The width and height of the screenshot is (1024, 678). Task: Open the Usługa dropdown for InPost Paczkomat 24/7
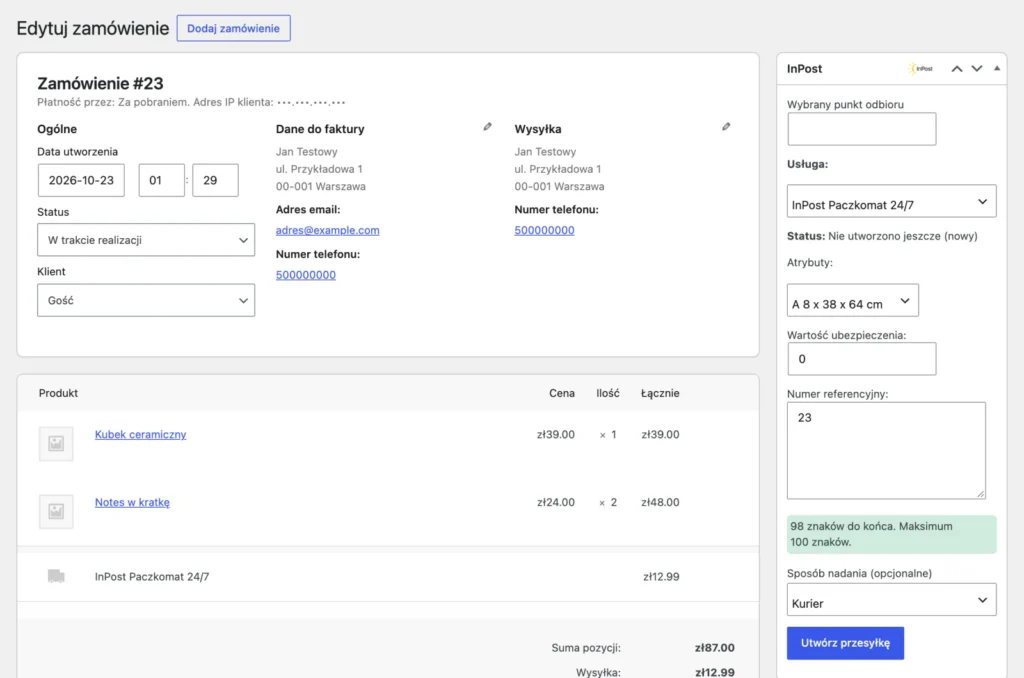[x=891, y=201]
